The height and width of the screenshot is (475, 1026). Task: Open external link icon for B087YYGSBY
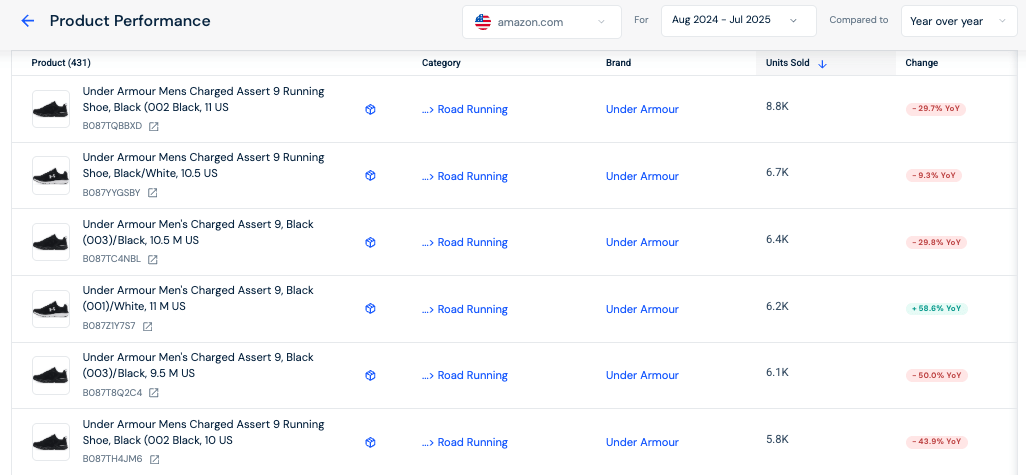tap(152, 193)
